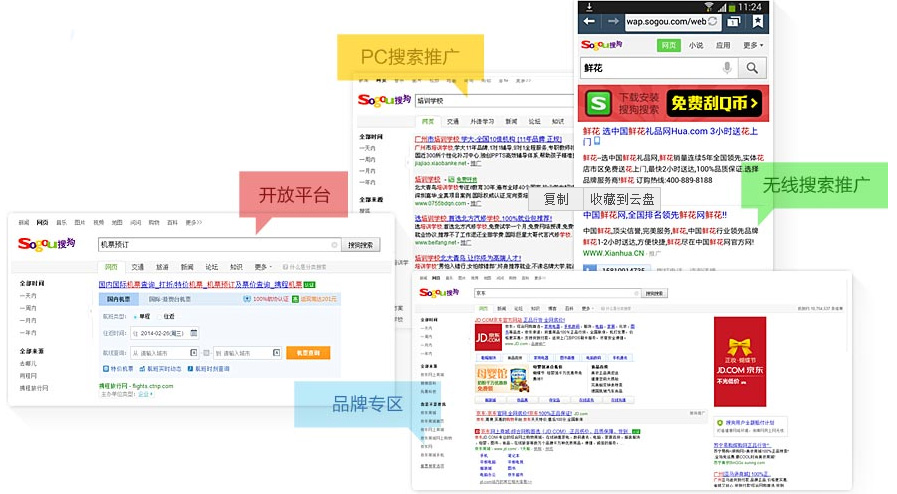Tap the bookmark star icon
Viewport: 897px width, 494px height.
tap(757, 22)
